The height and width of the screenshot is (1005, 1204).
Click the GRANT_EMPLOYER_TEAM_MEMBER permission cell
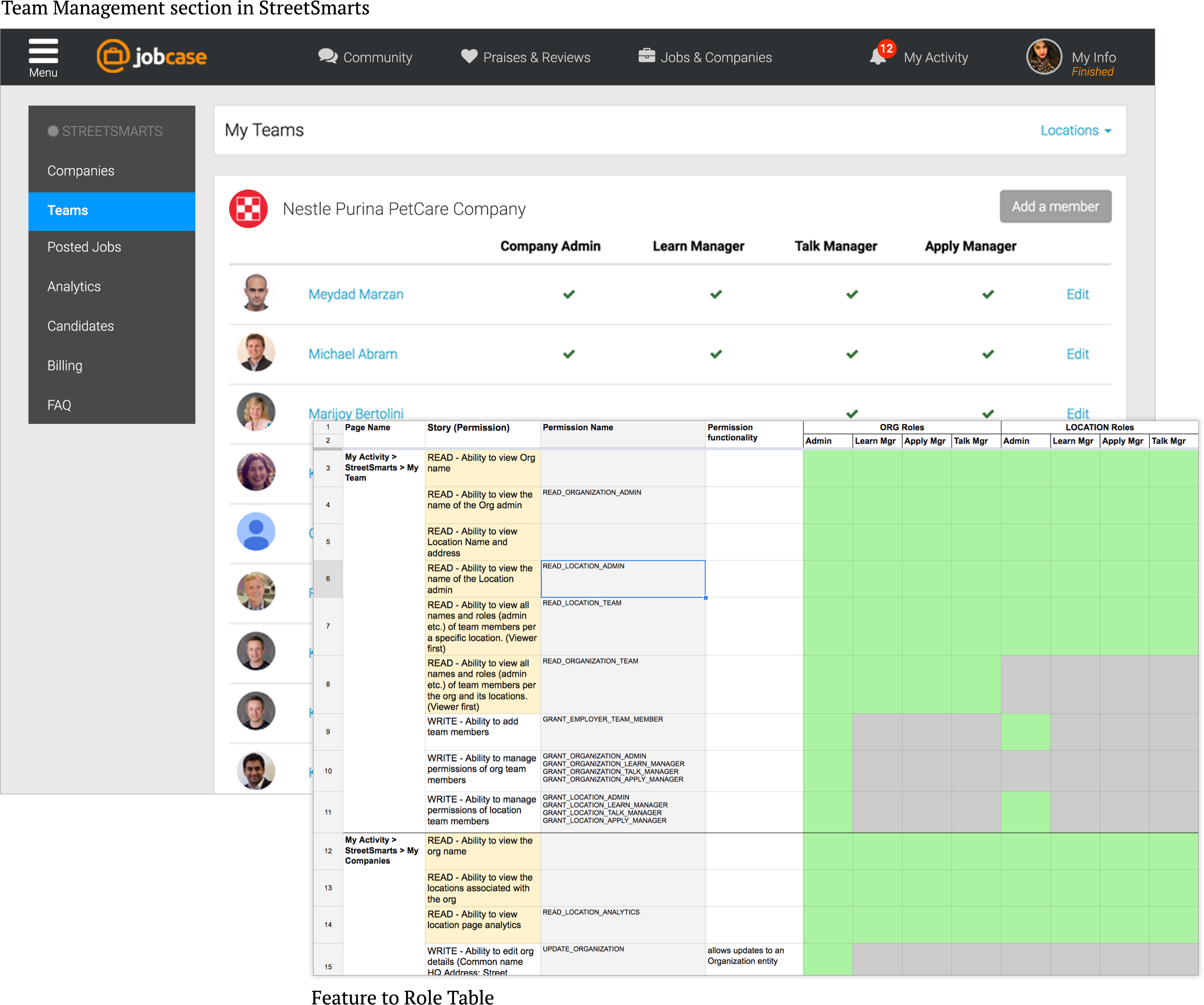(623, 732)
